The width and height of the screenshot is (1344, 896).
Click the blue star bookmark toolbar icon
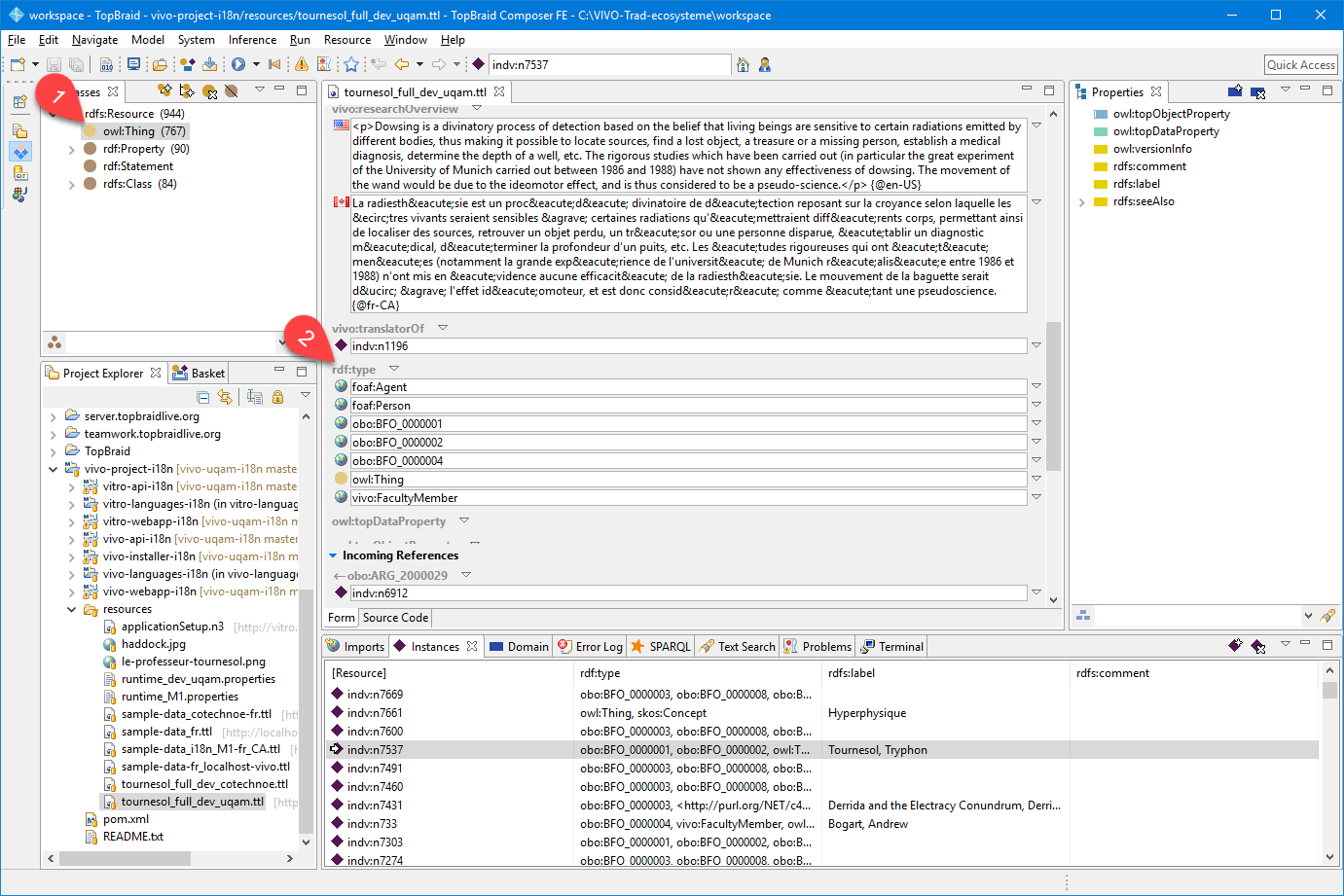coord(351,64)
